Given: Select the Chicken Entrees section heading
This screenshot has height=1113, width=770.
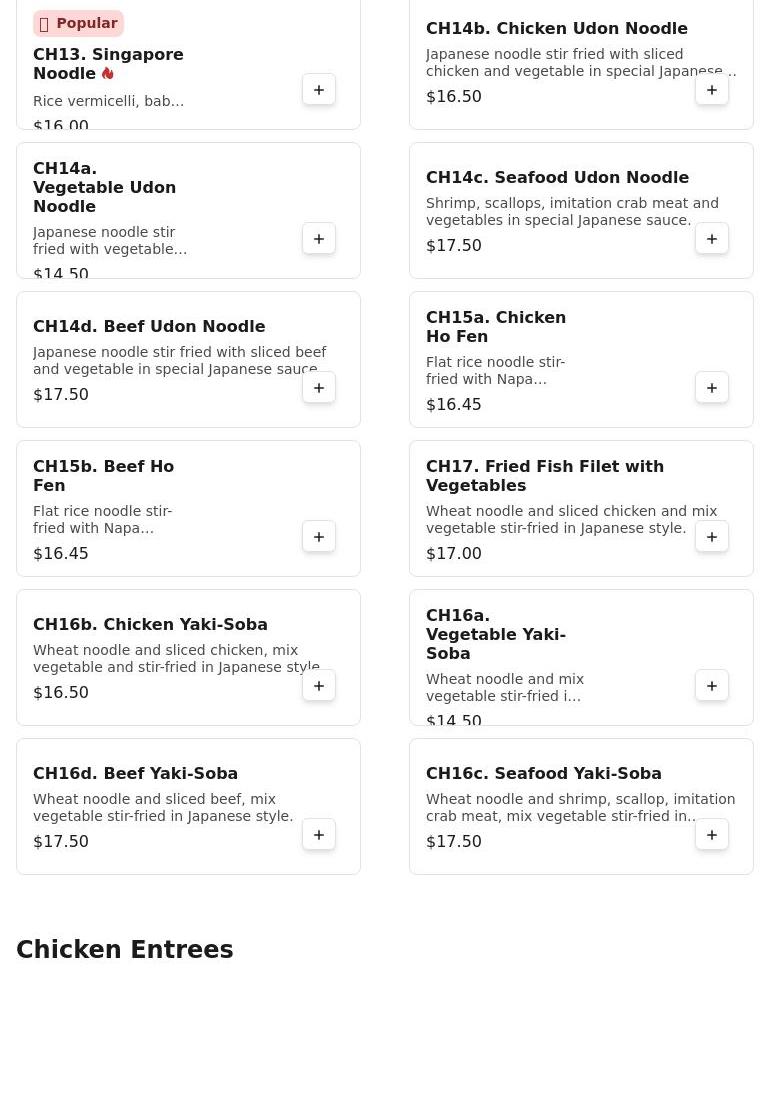Looking at the screenshot, I should coord(125,950).
